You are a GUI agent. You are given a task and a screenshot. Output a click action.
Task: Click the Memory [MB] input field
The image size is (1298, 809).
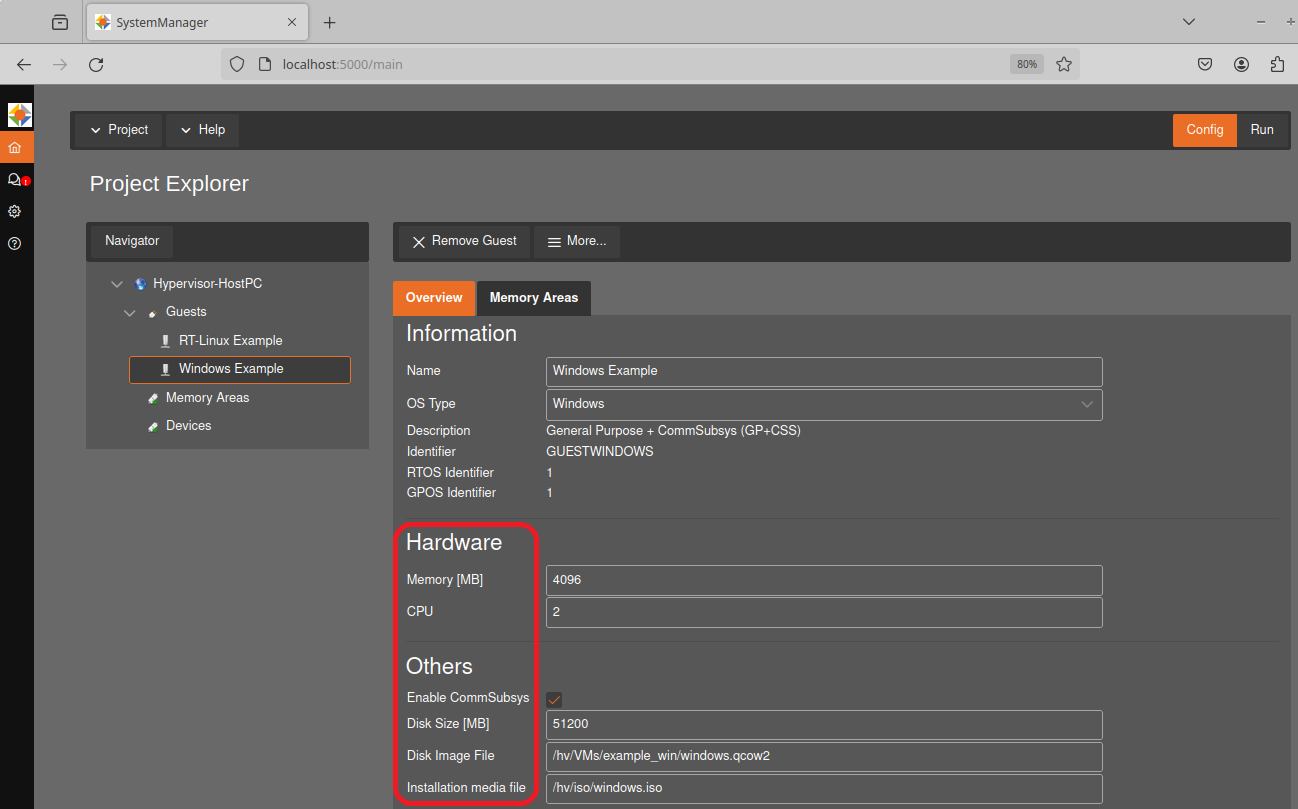(823, 580)
